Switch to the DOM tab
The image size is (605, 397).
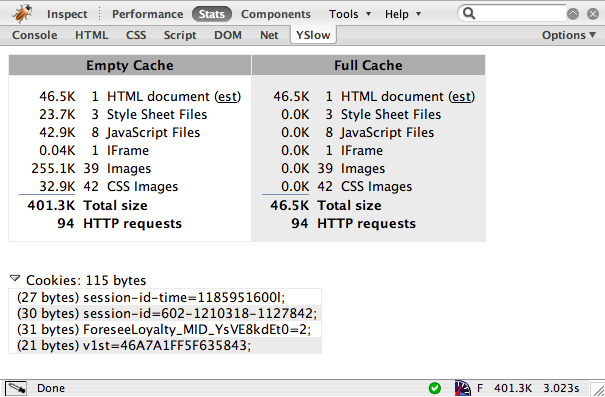(x=228, y=35)
